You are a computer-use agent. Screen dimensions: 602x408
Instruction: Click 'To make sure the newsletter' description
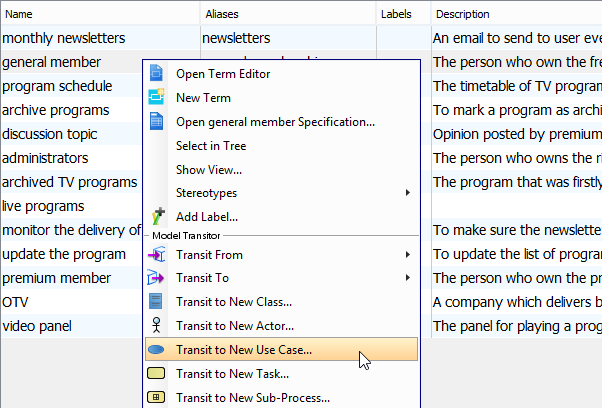pos(517,230)
